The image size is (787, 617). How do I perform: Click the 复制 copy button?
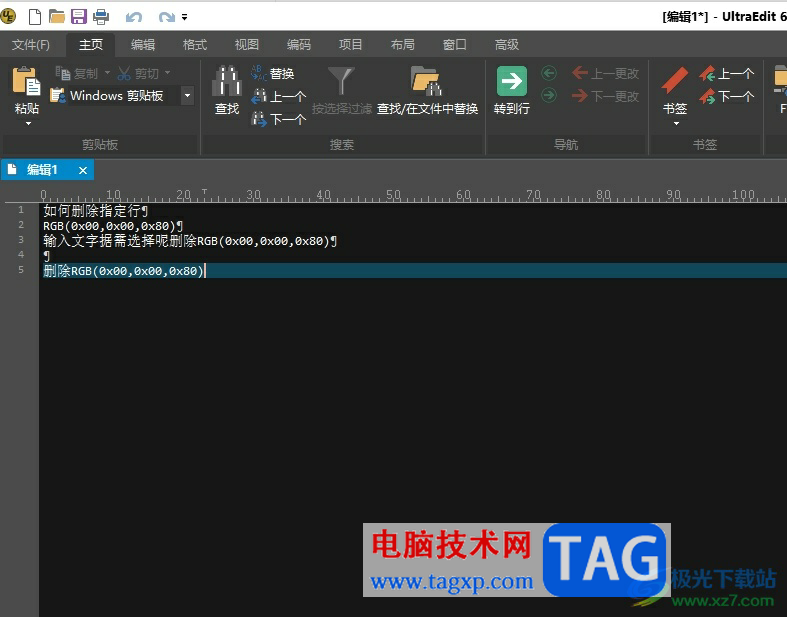[x=76, y=74]
